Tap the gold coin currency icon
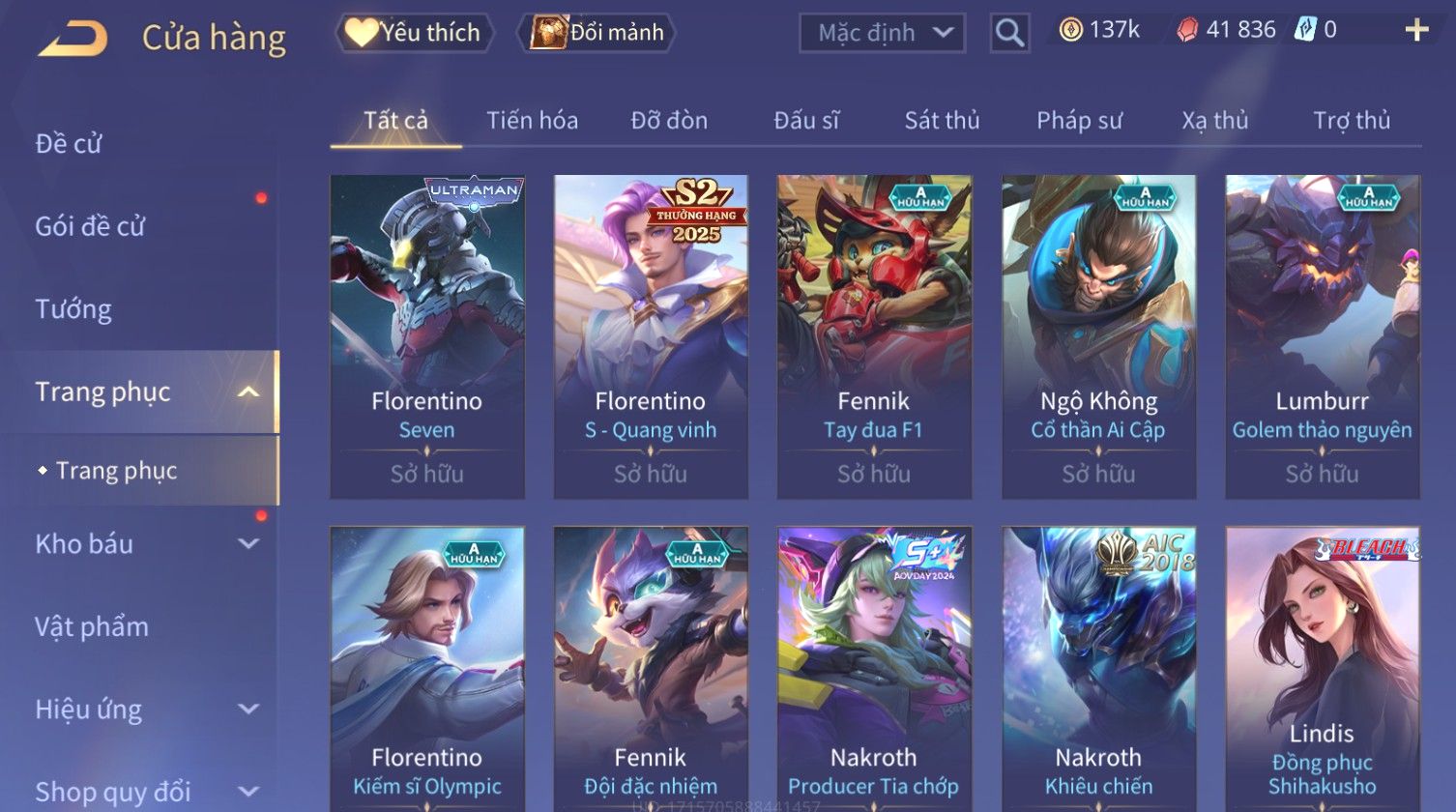Viewport: 1456px width, 812px height. [x=1070, y=31]
